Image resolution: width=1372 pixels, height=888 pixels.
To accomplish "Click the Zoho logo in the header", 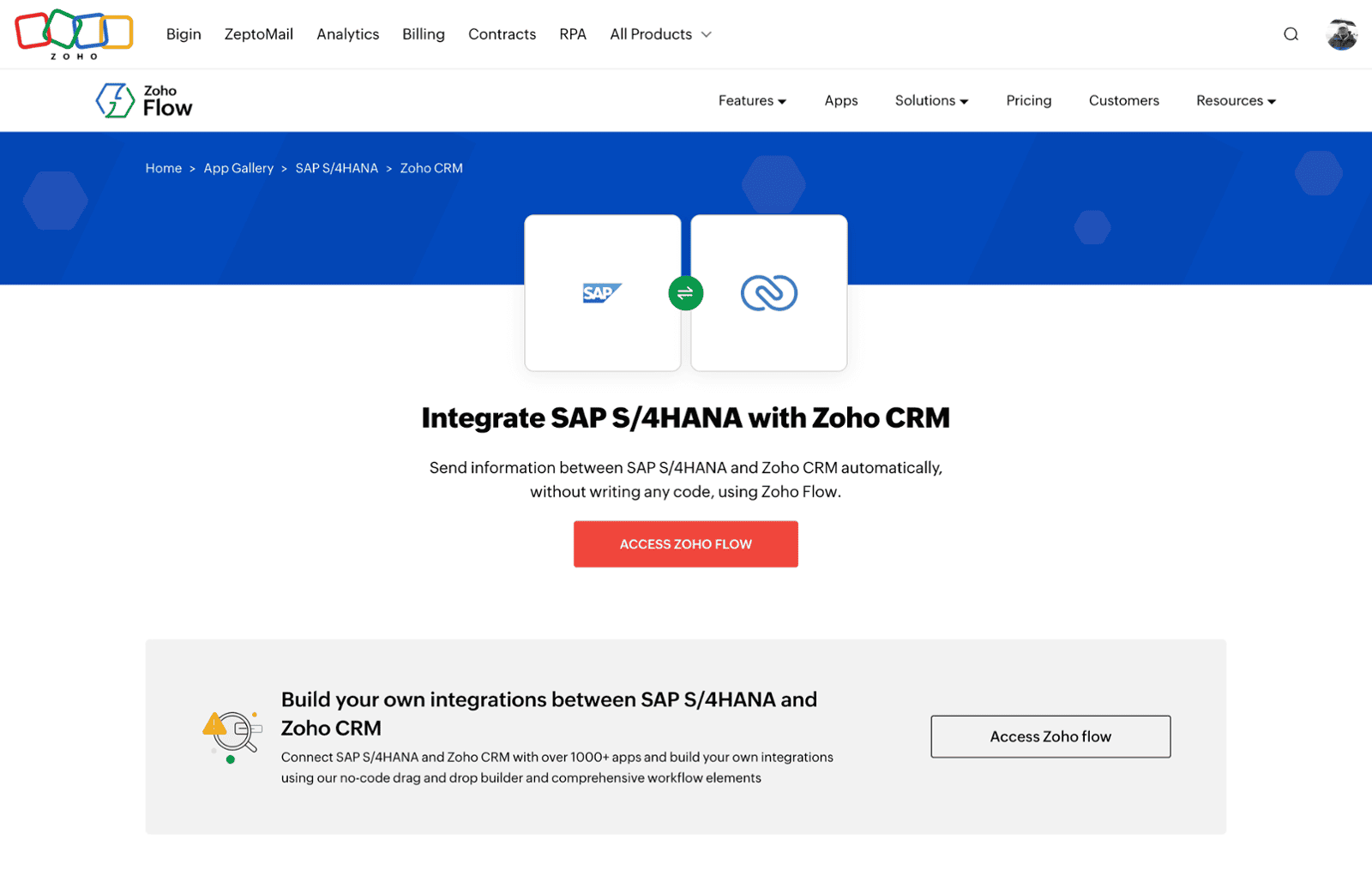I will point(75,34).
